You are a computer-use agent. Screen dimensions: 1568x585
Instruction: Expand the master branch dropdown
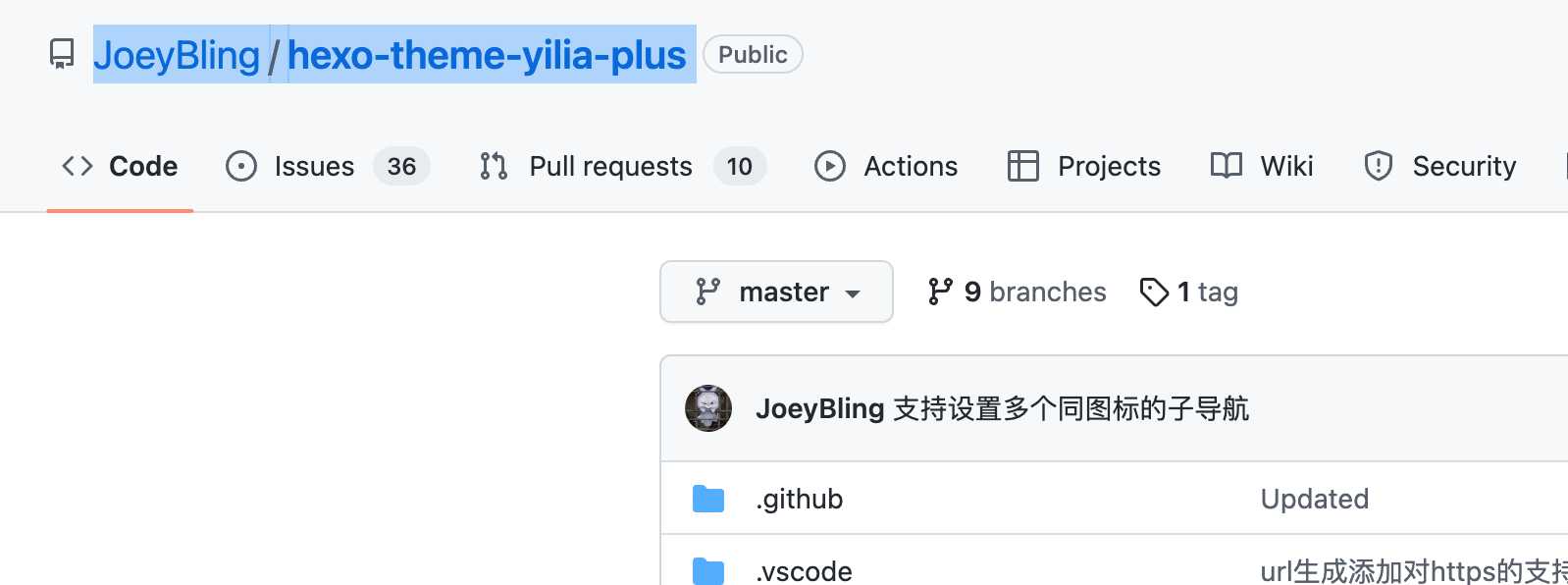pyautogui.click(x=776, y=292)
